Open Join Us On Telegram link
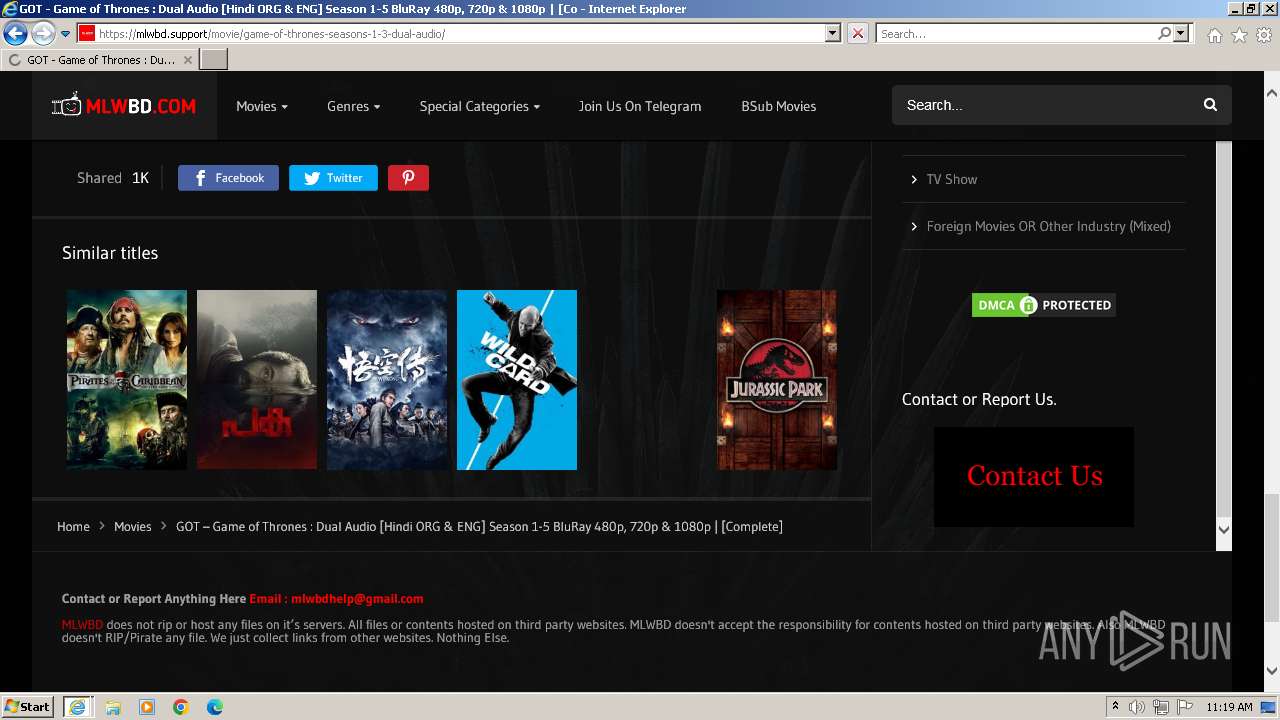1280x720 pixels. click(x=640, y=106)
